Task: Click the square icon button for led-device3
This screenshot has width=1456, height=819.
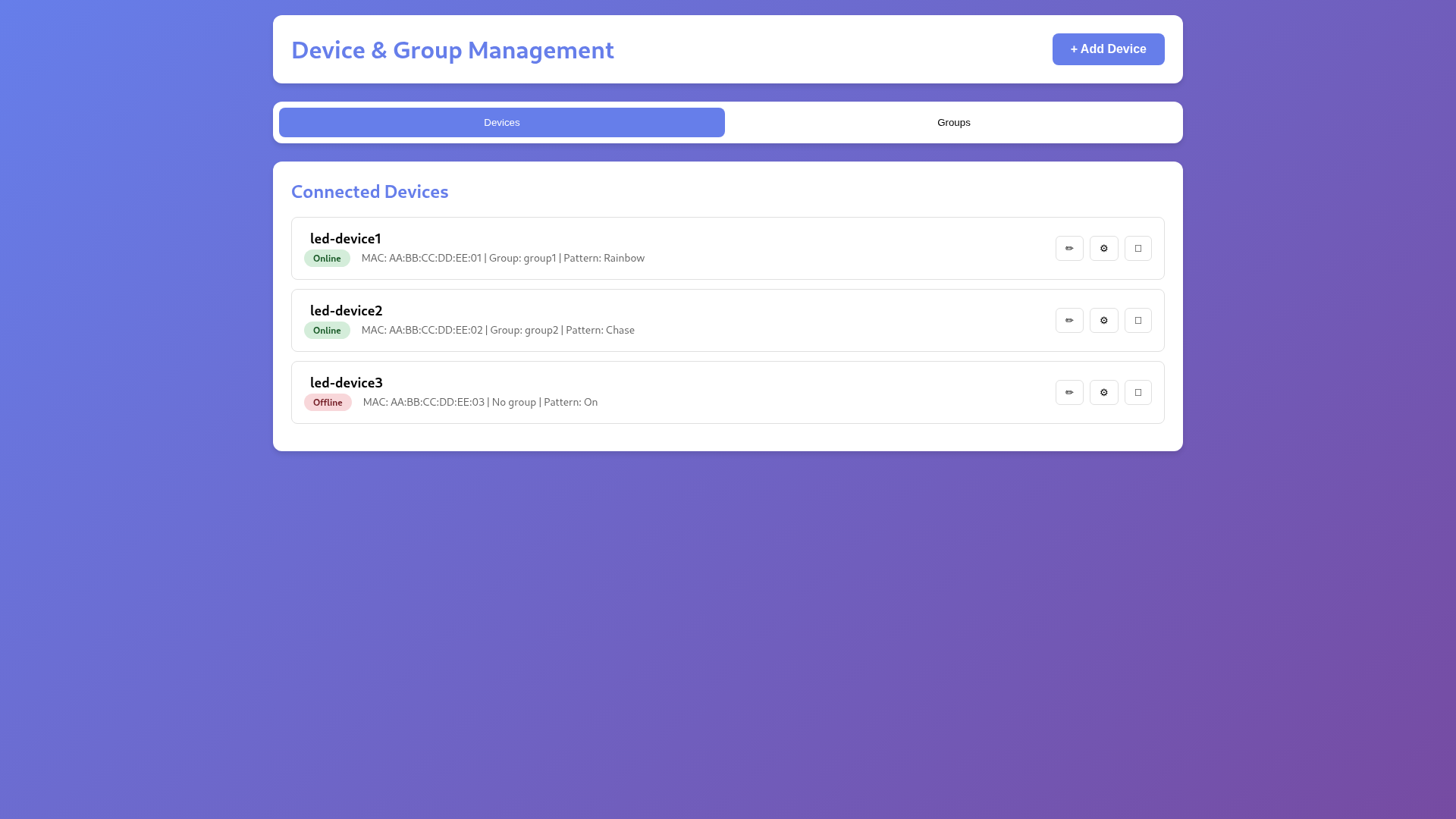Action: pyautogui.click(x=1137, y=392)
